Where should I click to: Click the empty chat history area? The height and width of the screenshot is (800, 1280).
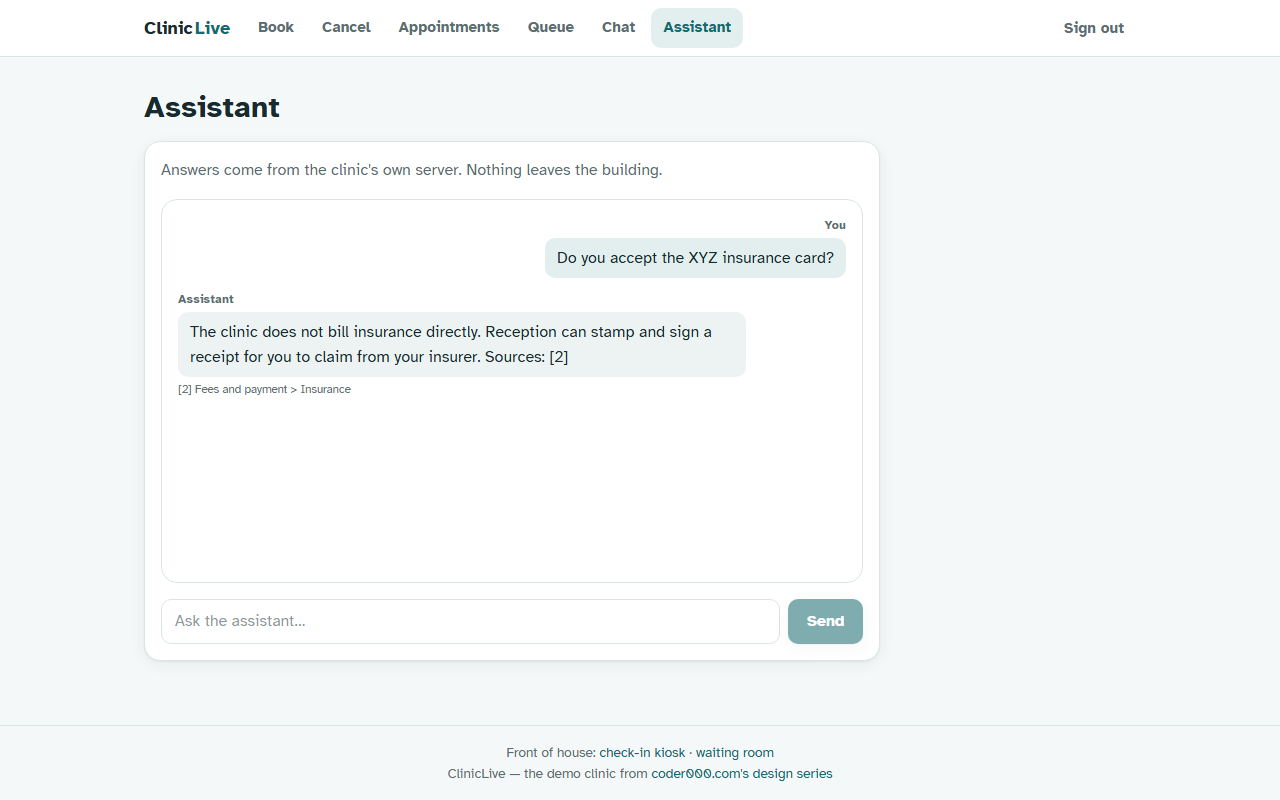point(511,490)
